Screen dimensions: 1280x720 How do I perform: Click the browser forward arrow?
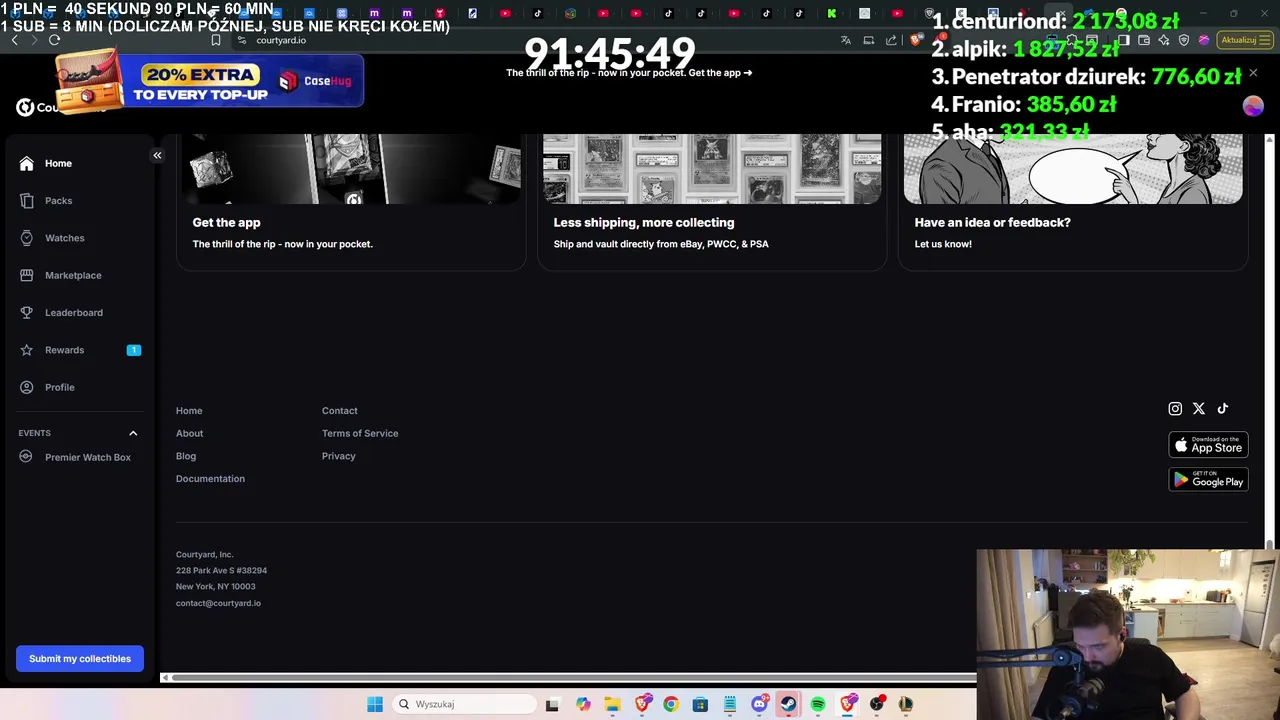click(34, 40)
